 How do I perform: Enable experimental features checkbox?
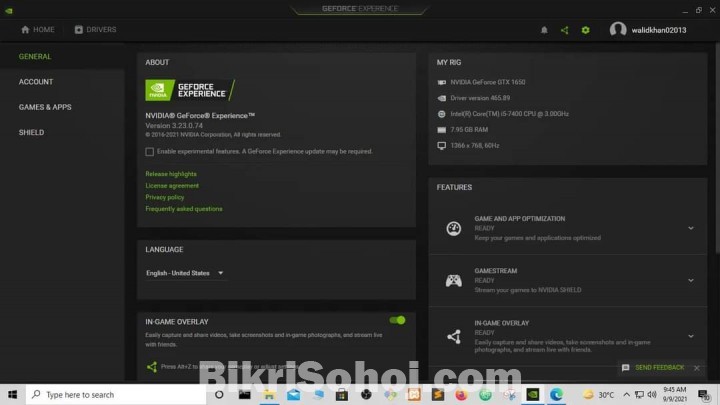coord(150,152)
